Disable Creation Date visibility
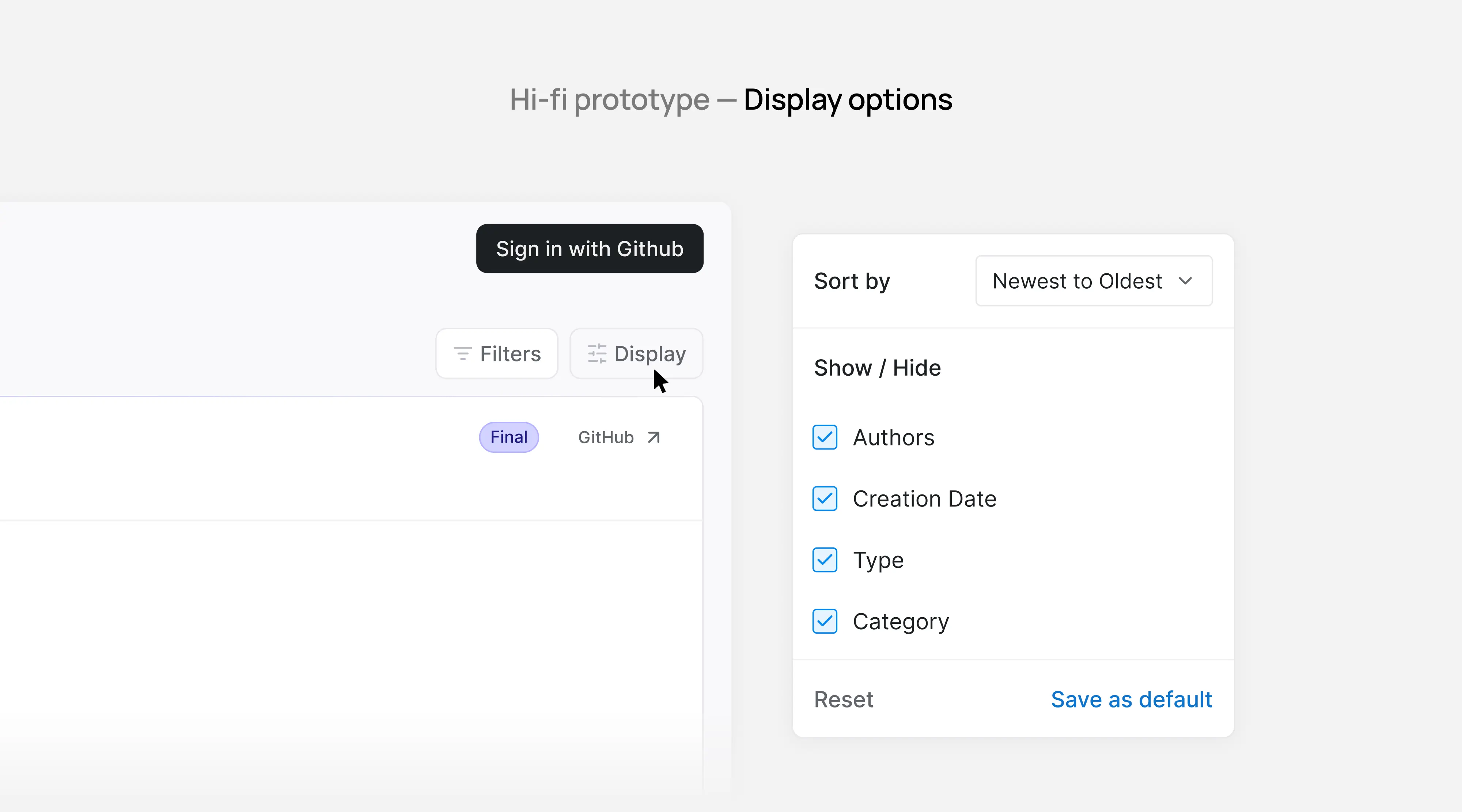The width and height of the screenshot is (1462, 812). point(825,498)
